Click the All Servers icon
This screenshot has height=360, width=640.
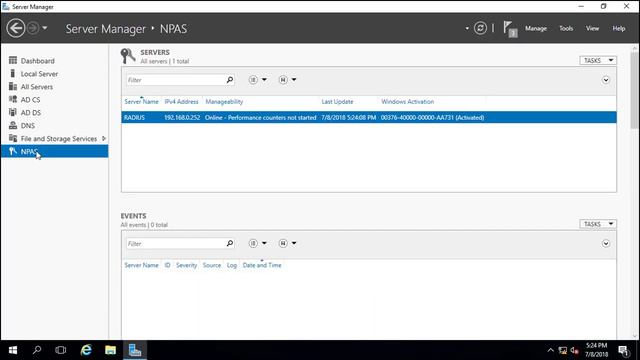click(13, 87)
